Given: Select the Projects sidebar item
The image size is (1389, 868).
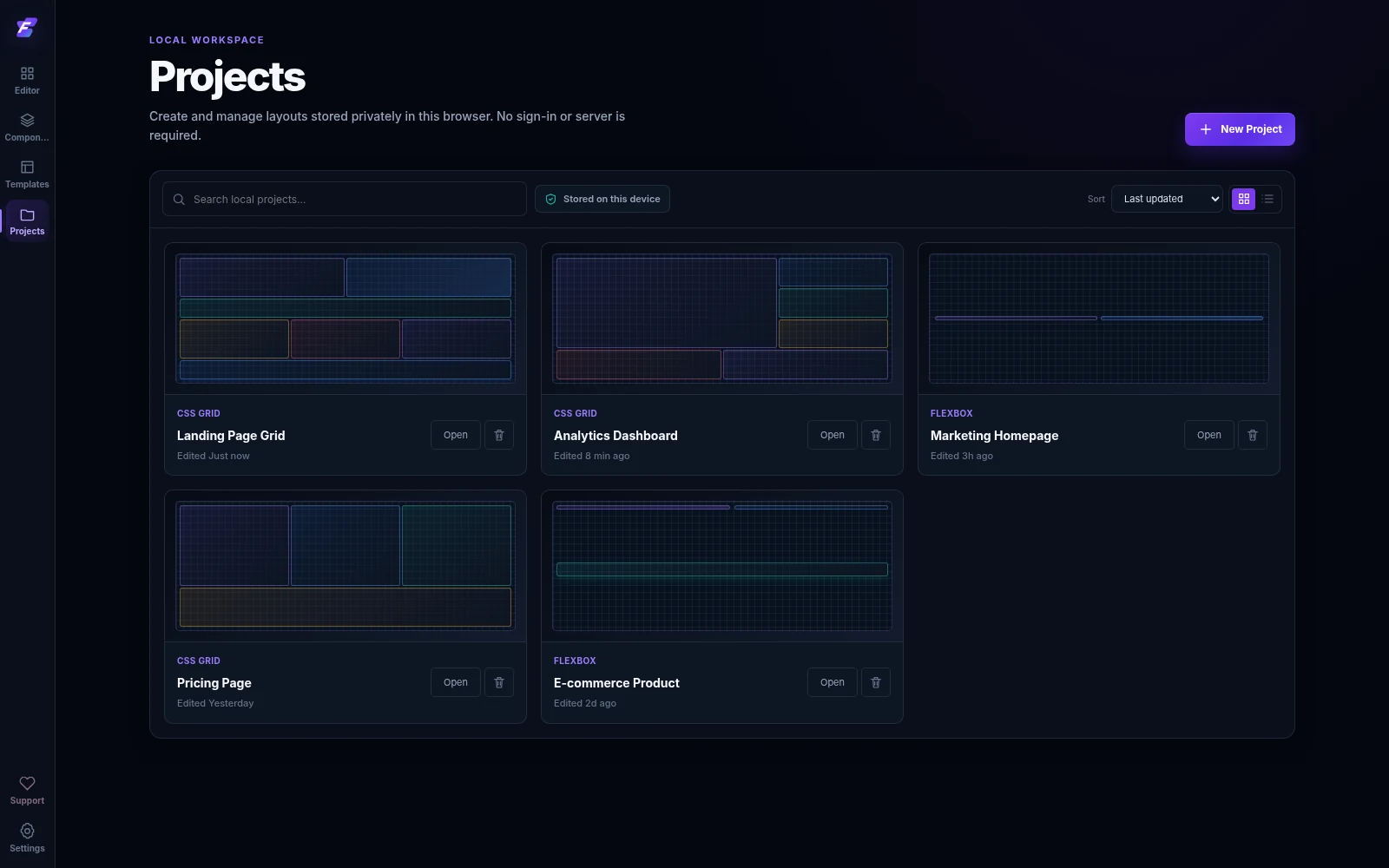Looking at the screenshot, I should tap(27, 221).
